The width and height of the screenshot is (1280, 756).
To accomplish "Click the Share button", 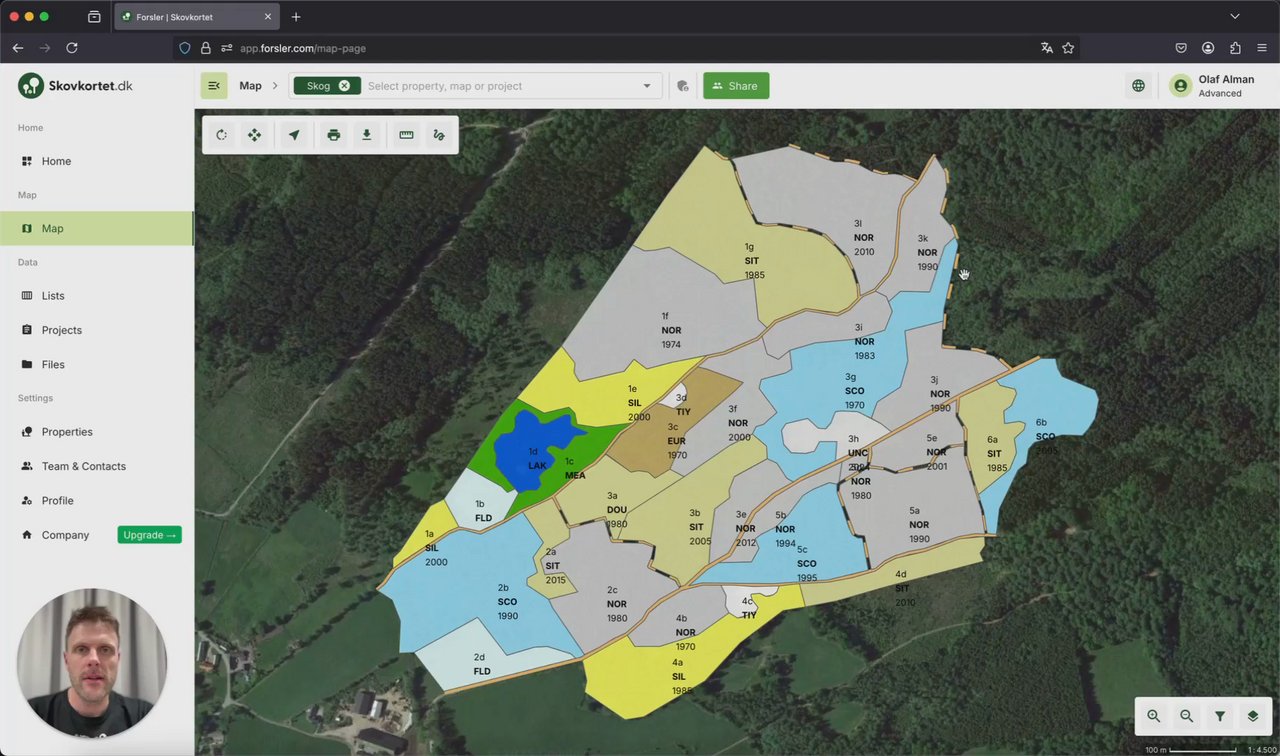I will coord(736,86).
